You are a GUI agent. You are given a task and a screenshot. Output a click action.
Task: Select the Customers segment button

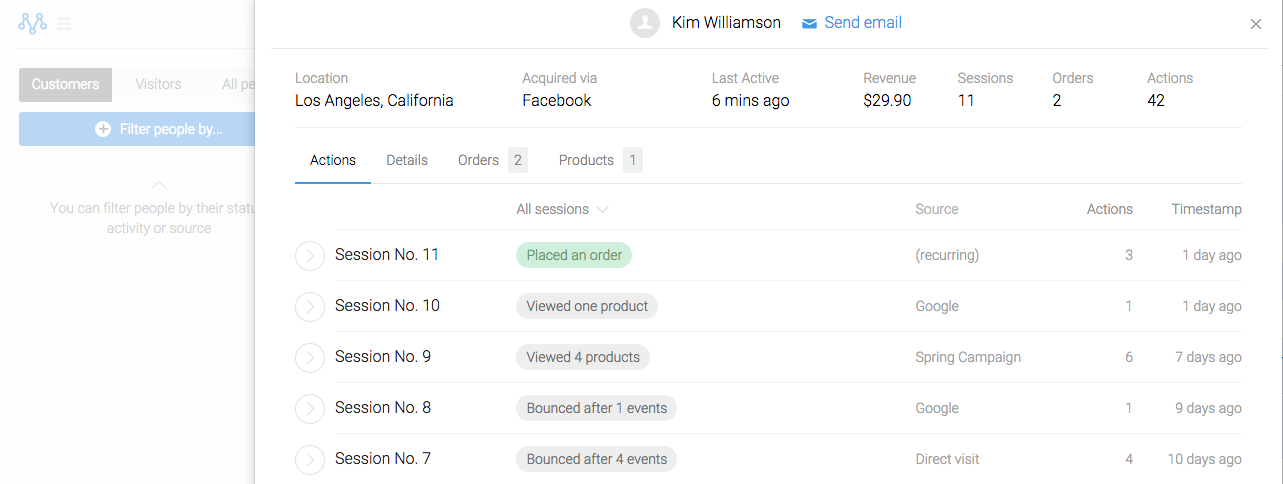[65, 84]
